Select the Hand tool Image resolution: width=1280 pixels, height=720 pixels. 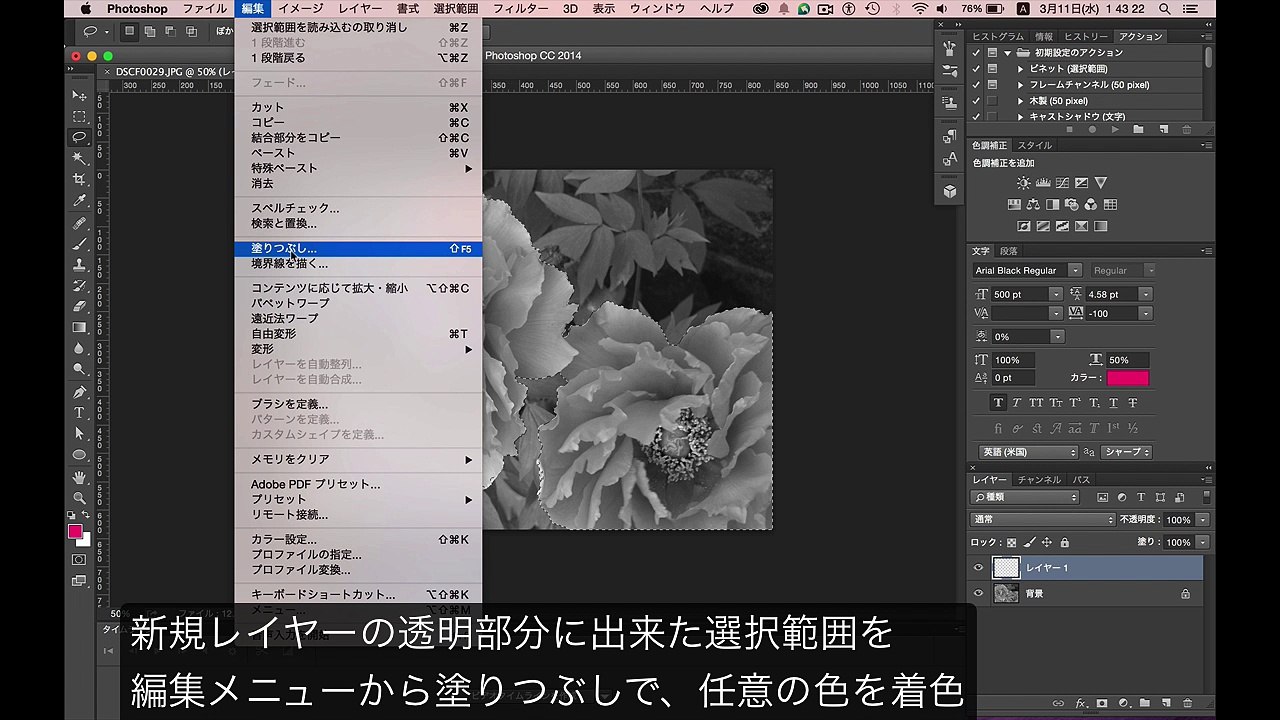tap(79, 477)
